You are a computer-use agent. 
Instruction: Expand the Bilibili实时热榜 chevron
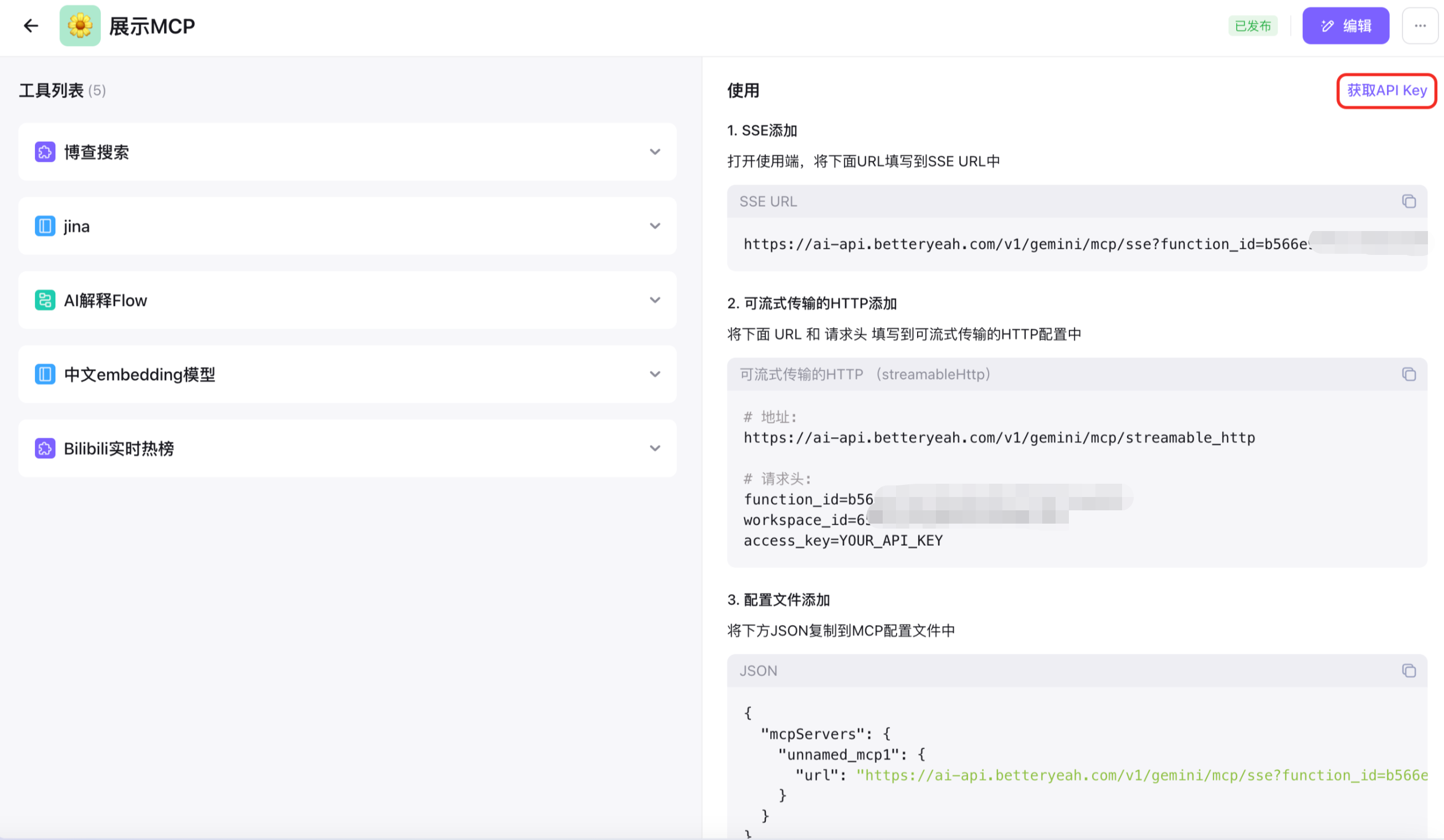654,448
